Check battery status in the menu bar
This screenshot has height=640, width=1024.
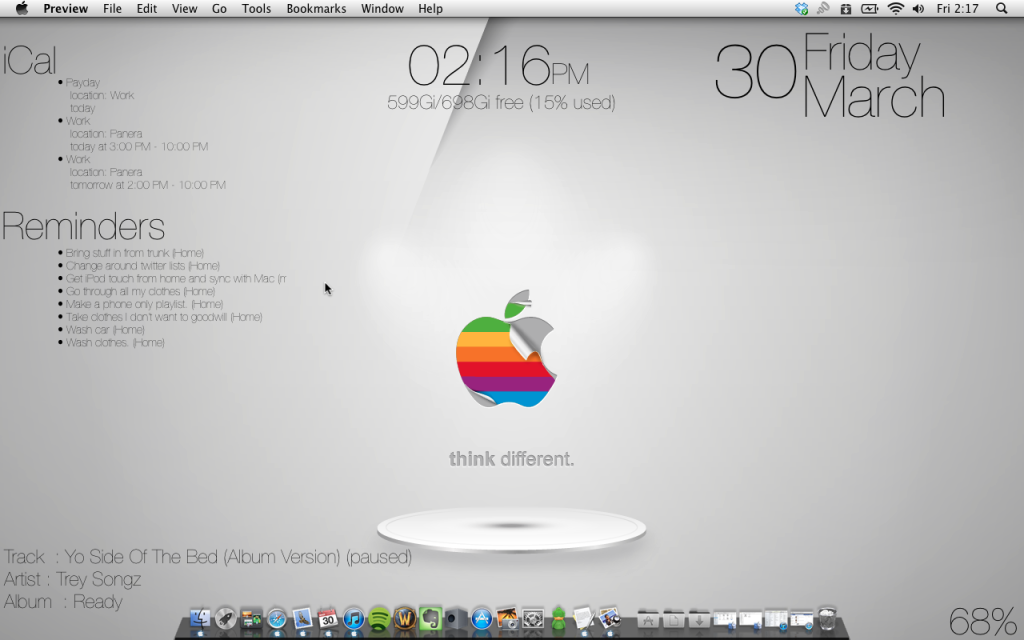click(869, 9)
